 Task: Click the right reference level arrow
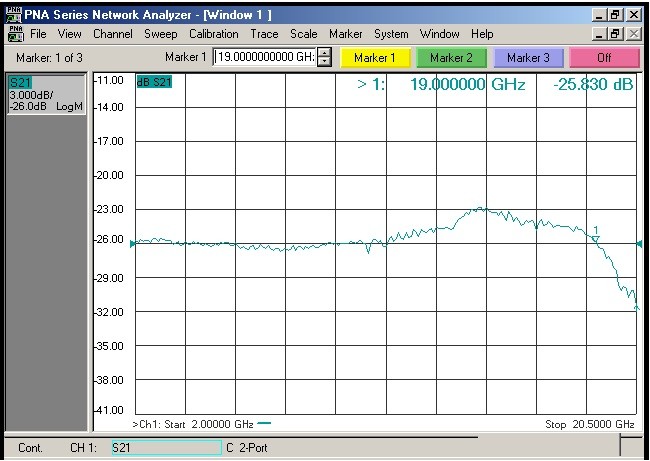coord(640,244)
